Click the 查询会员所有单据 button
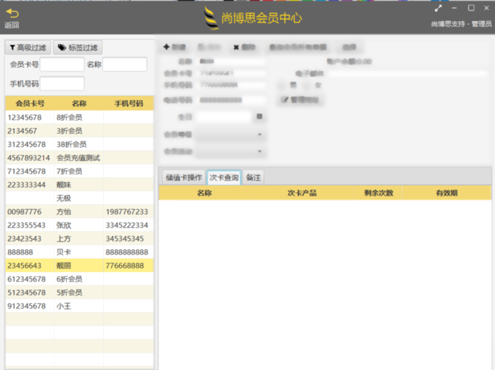This screenshot has width=495, height=370. click(x=298, y=47)
